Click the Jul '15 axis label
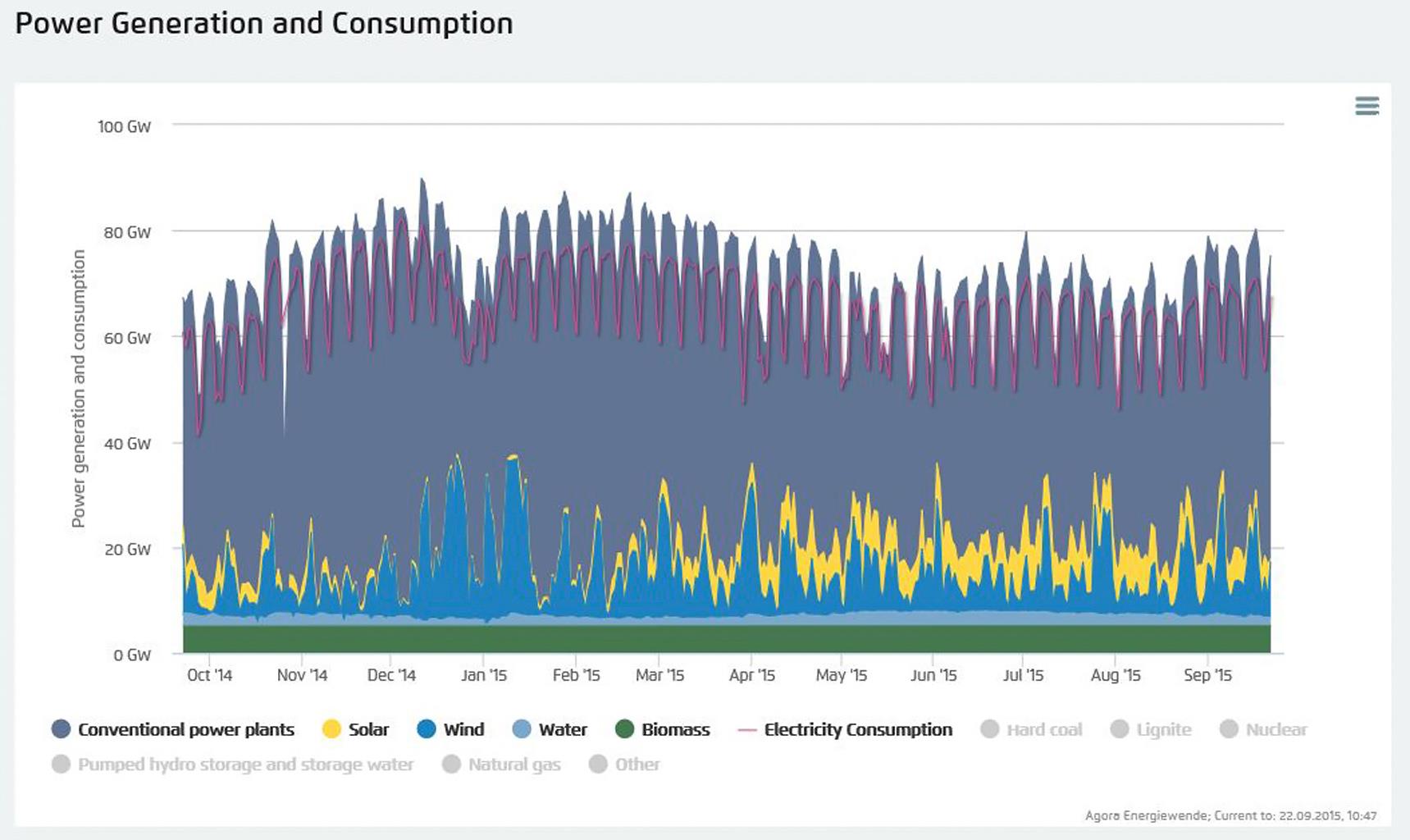The image size is (1410, 840). (1023, 675)
